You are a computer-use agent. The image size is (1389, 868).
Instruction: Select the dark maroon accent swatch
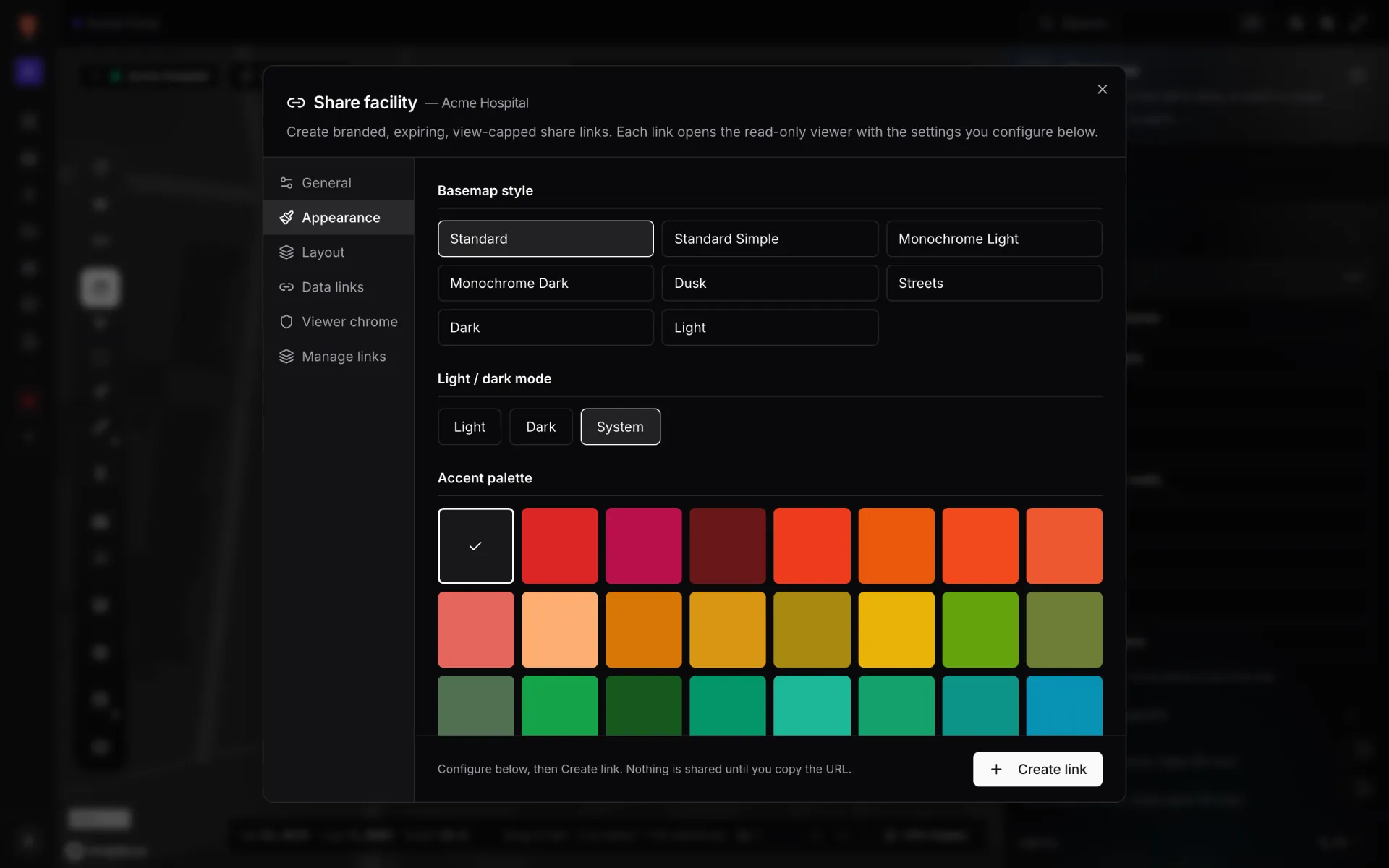[x=728, y=545]
